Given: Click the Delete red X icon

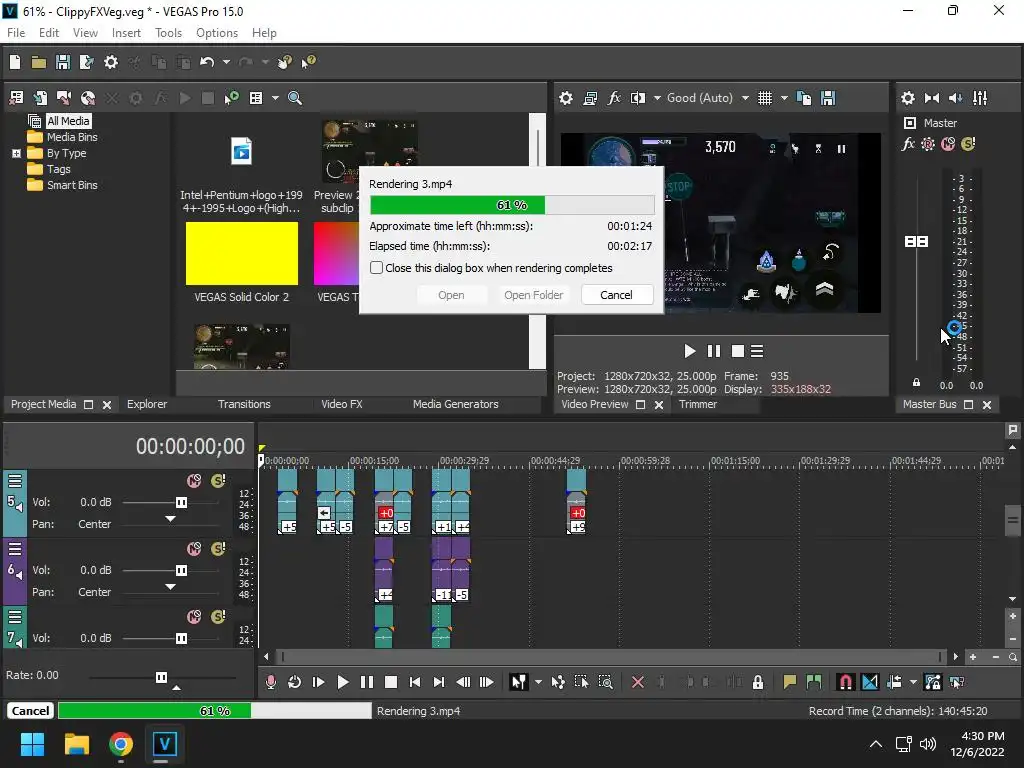Looking at the screenshot, I should click(x=638, y=682).
